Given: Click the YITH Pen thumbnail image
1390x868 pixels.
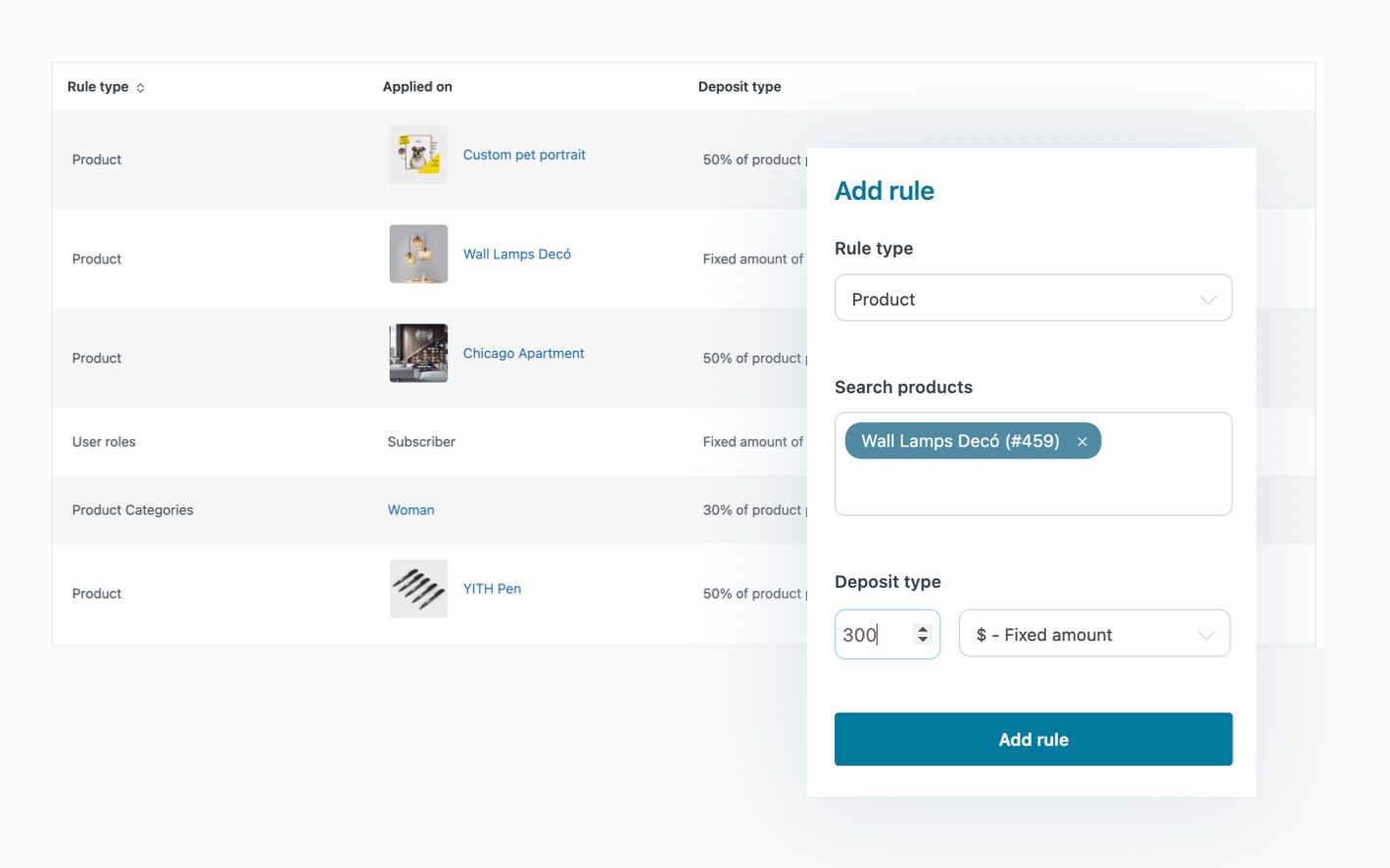Looking at the screenshot, I should [x=418, y=589].
